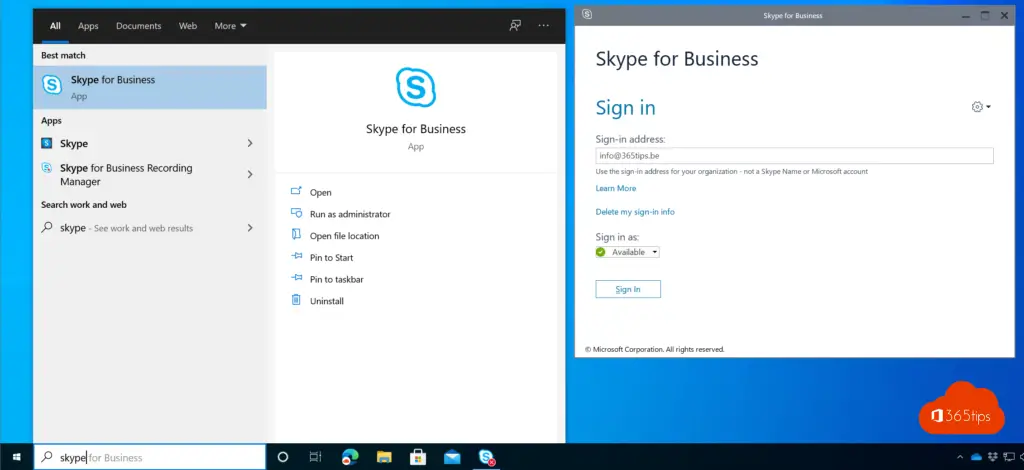Open File Explorer from the taskbar
This screenshot has width=1024, height=470.
[384, 457]
